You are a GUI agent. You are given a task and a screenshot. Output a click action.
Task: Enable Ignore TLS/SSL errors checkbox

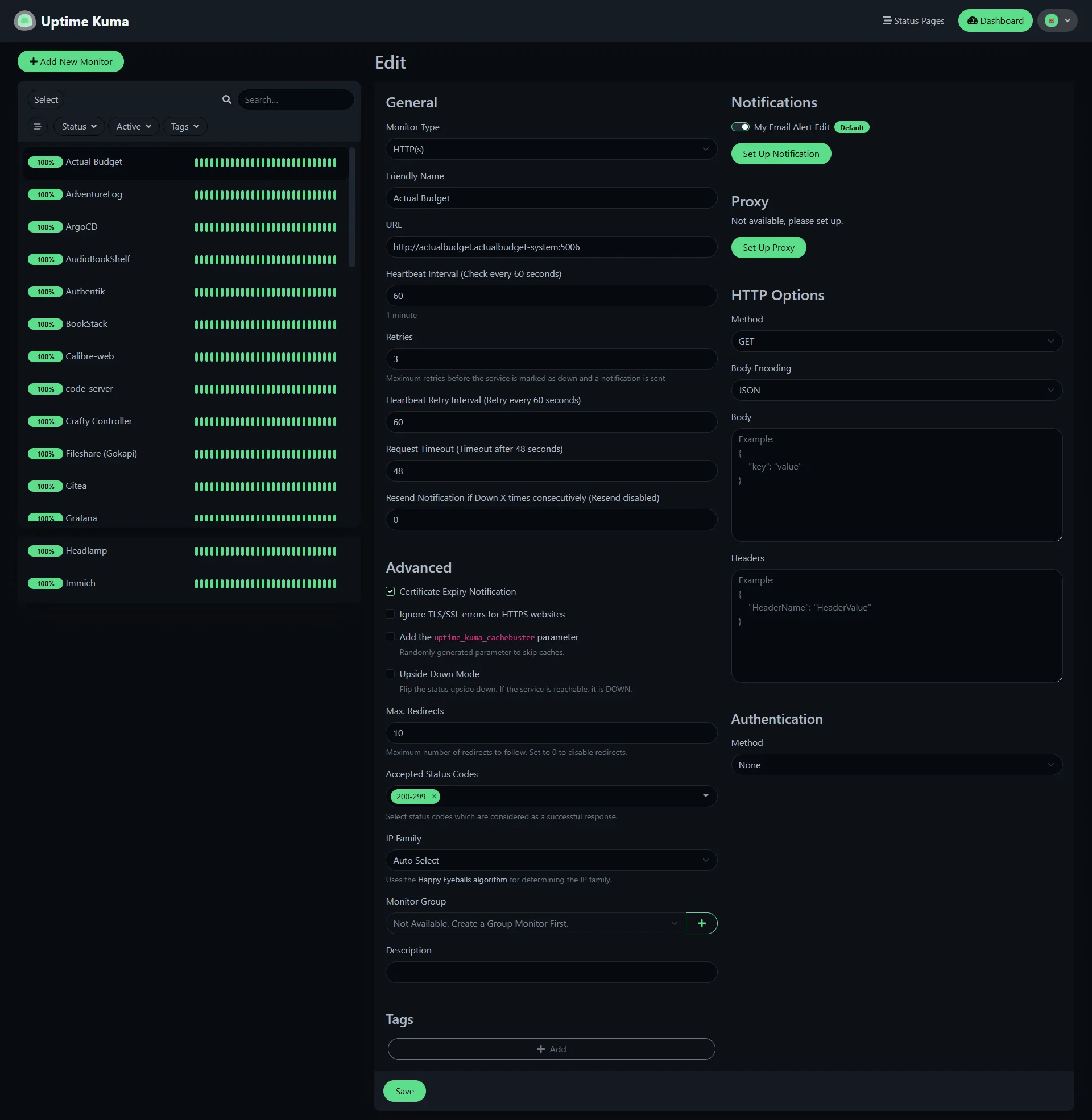(x=390, y=615)
